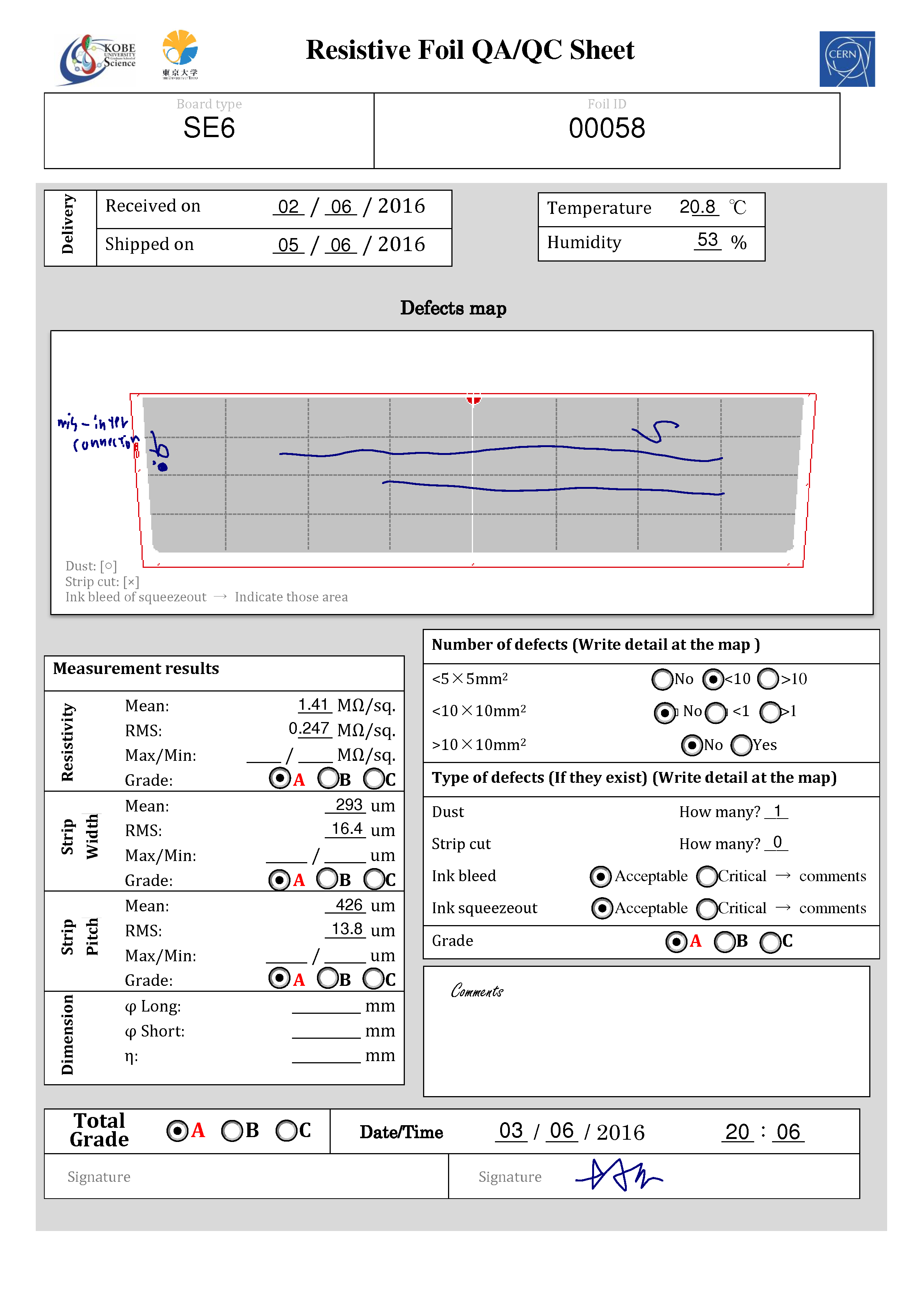924x1307 pixels.
Task: Select Total Grade B
Action: 232,1130
